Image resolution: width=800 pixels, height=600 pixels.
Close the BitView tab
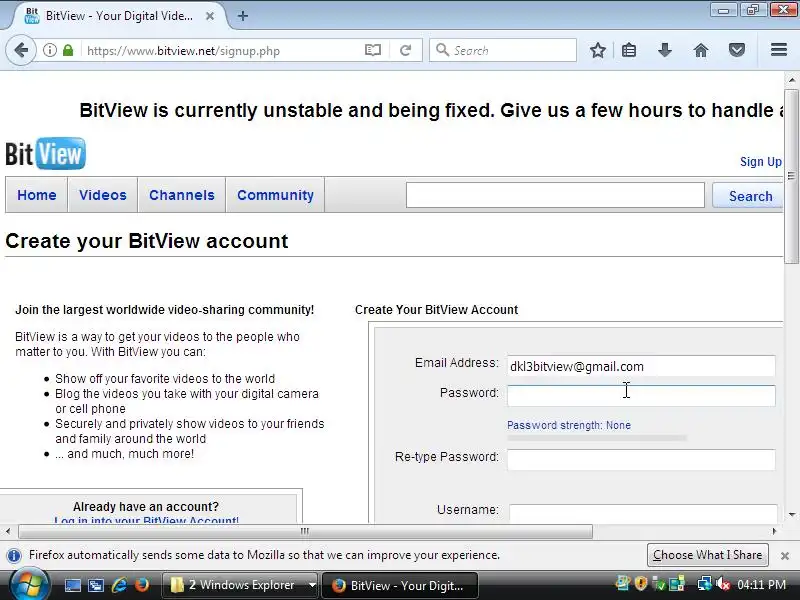(210, 16)
